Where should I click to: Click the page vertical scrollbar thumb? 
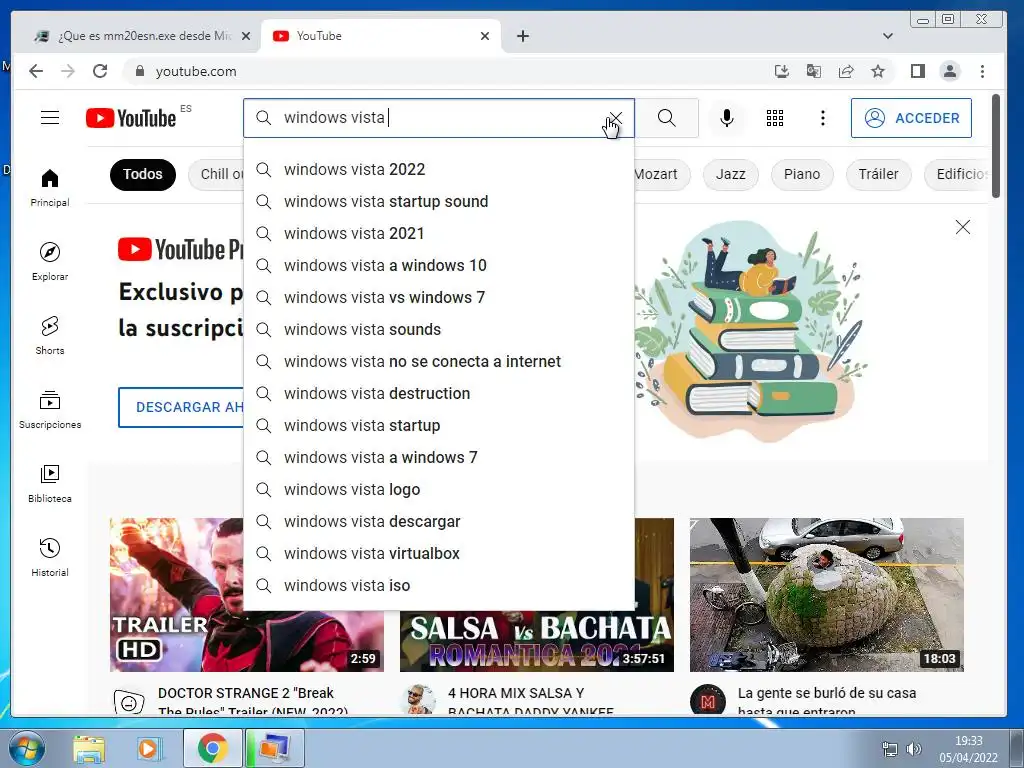[995, 146]
